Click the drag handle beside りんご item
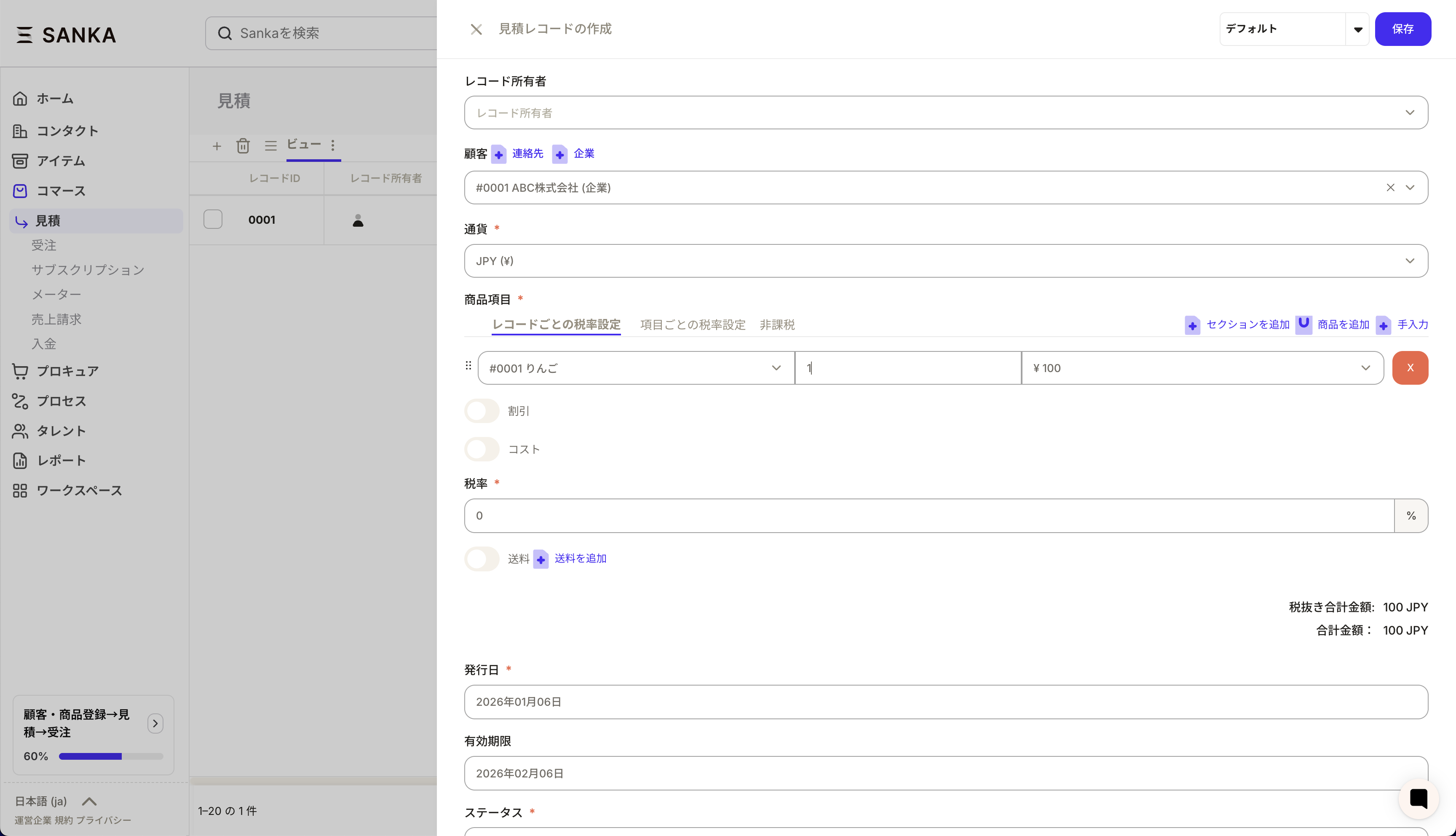 [468, 366]
